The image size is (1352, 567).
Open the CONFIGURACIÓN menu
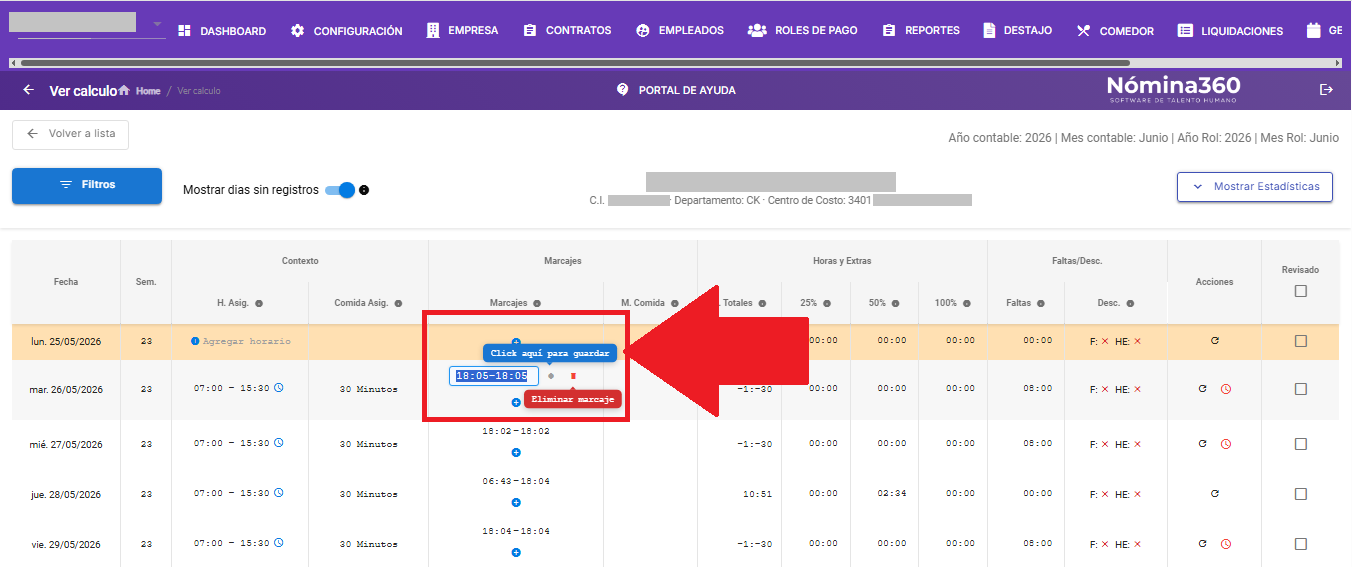click(346, 31)
